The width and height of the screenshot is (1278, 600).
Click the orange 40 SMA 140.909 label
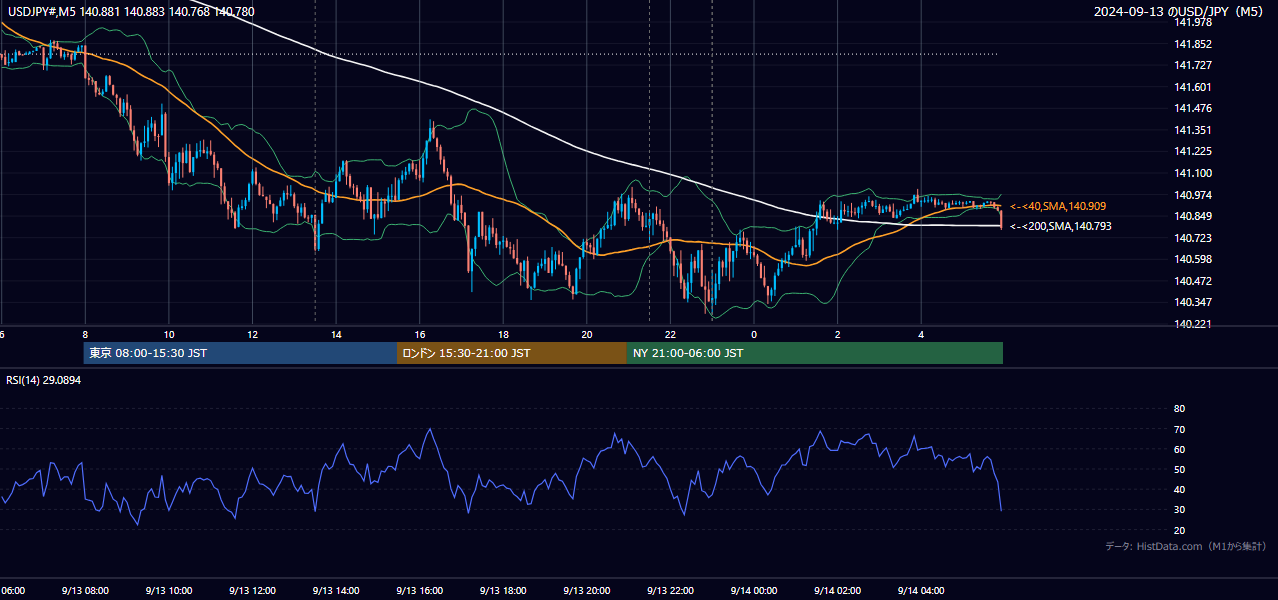(1058, 206)
